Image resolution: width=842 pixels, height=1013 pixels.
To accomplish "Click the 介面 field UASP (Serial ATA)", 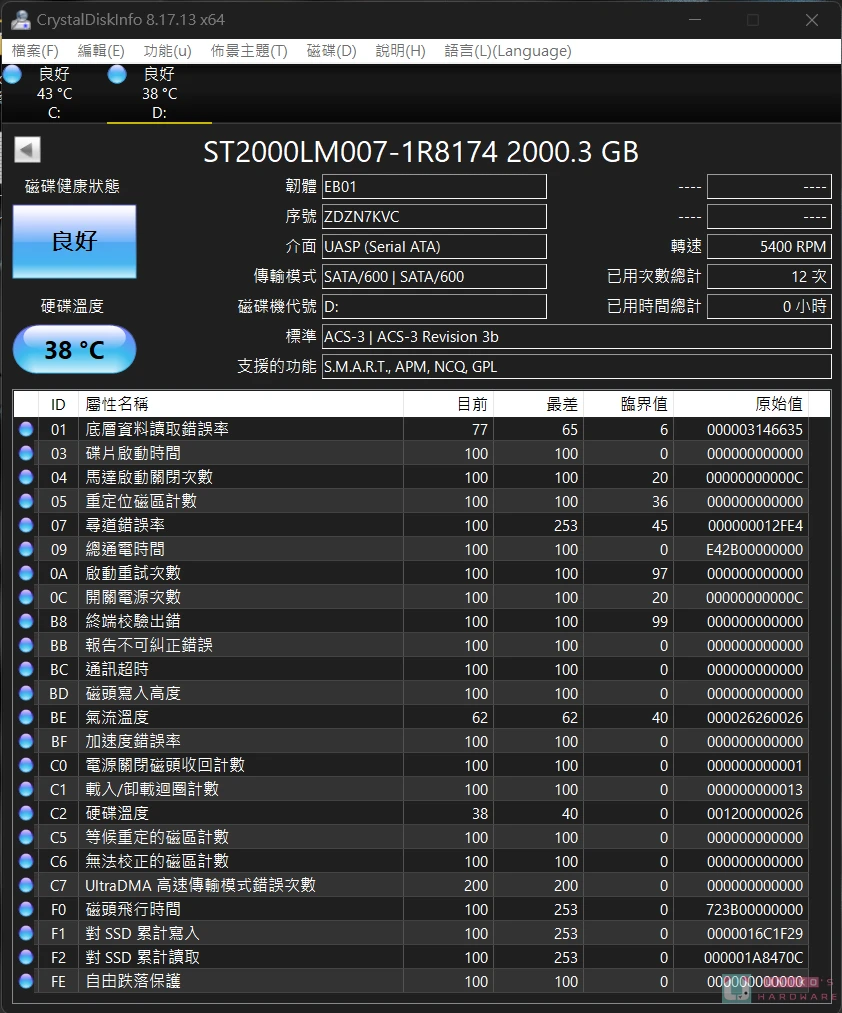I will click(x=434, y=247).
